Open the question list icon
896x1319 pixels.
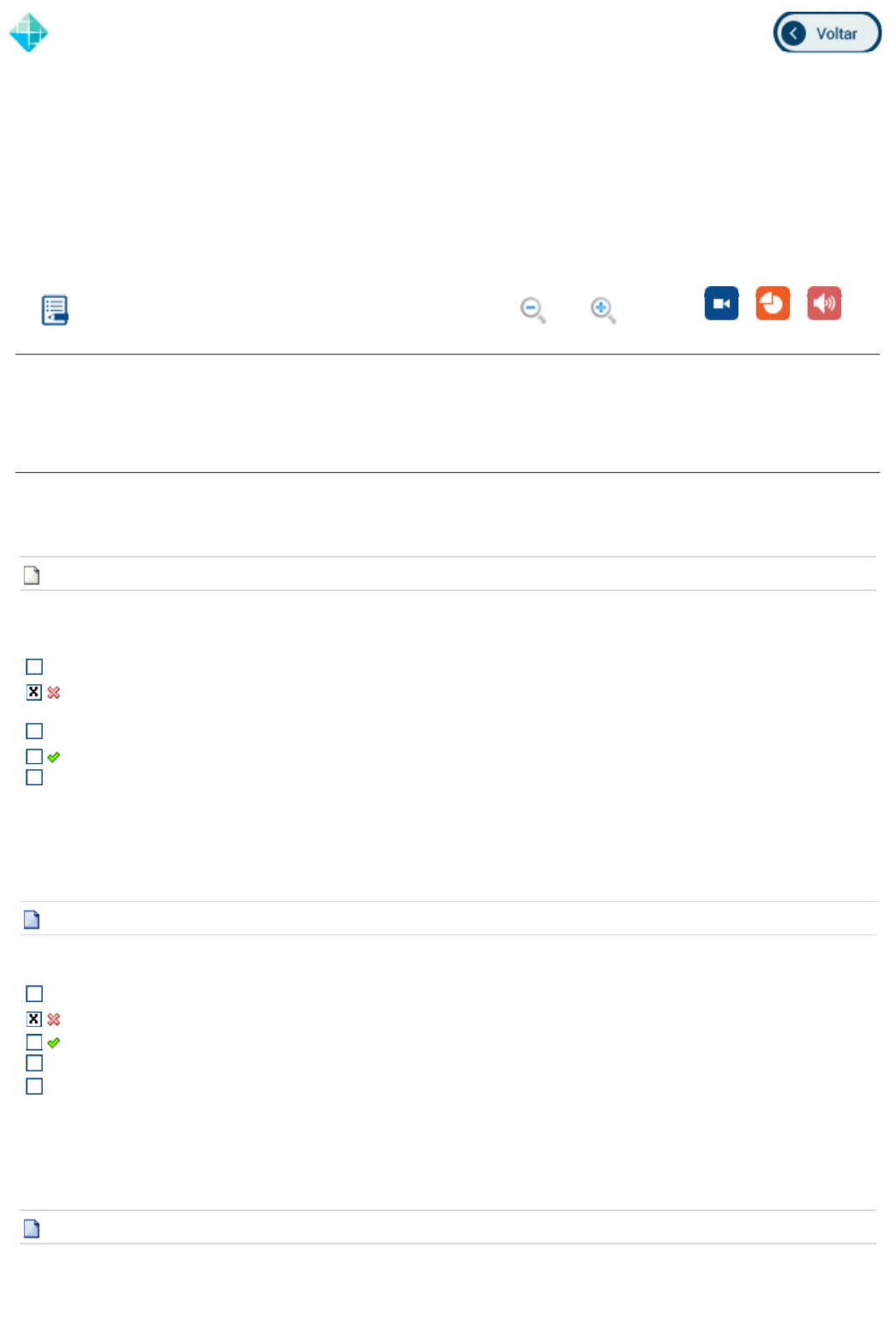pos(55,310)
